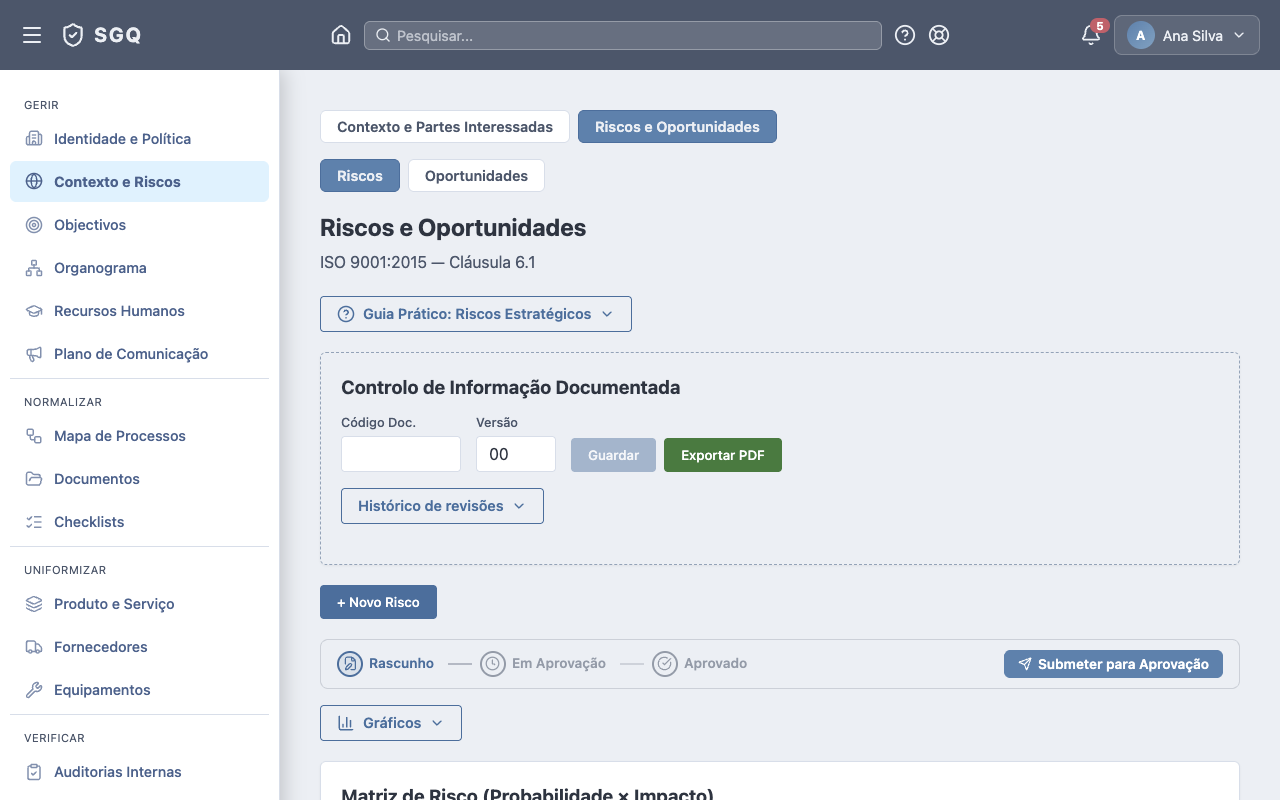Click the Rascunho status icon

[x=349, y=664]
